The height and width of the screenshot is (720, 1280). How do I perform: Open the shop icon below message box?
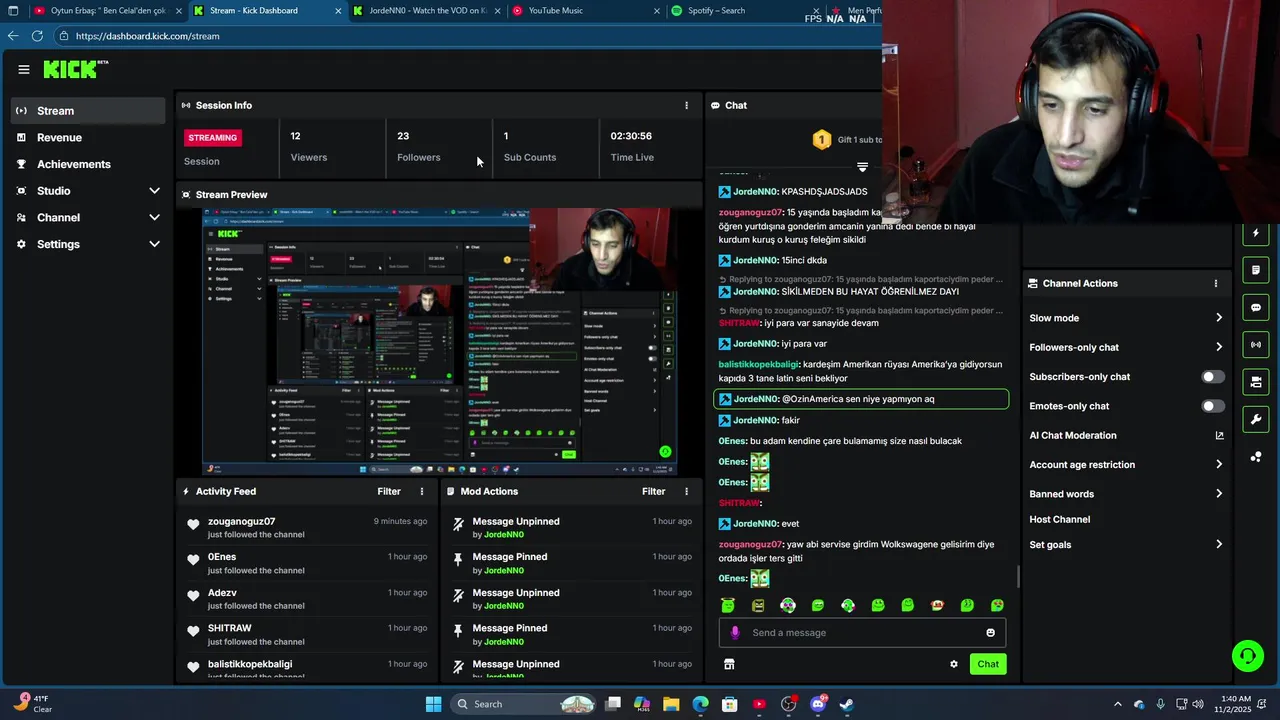[x=729, y=664]
